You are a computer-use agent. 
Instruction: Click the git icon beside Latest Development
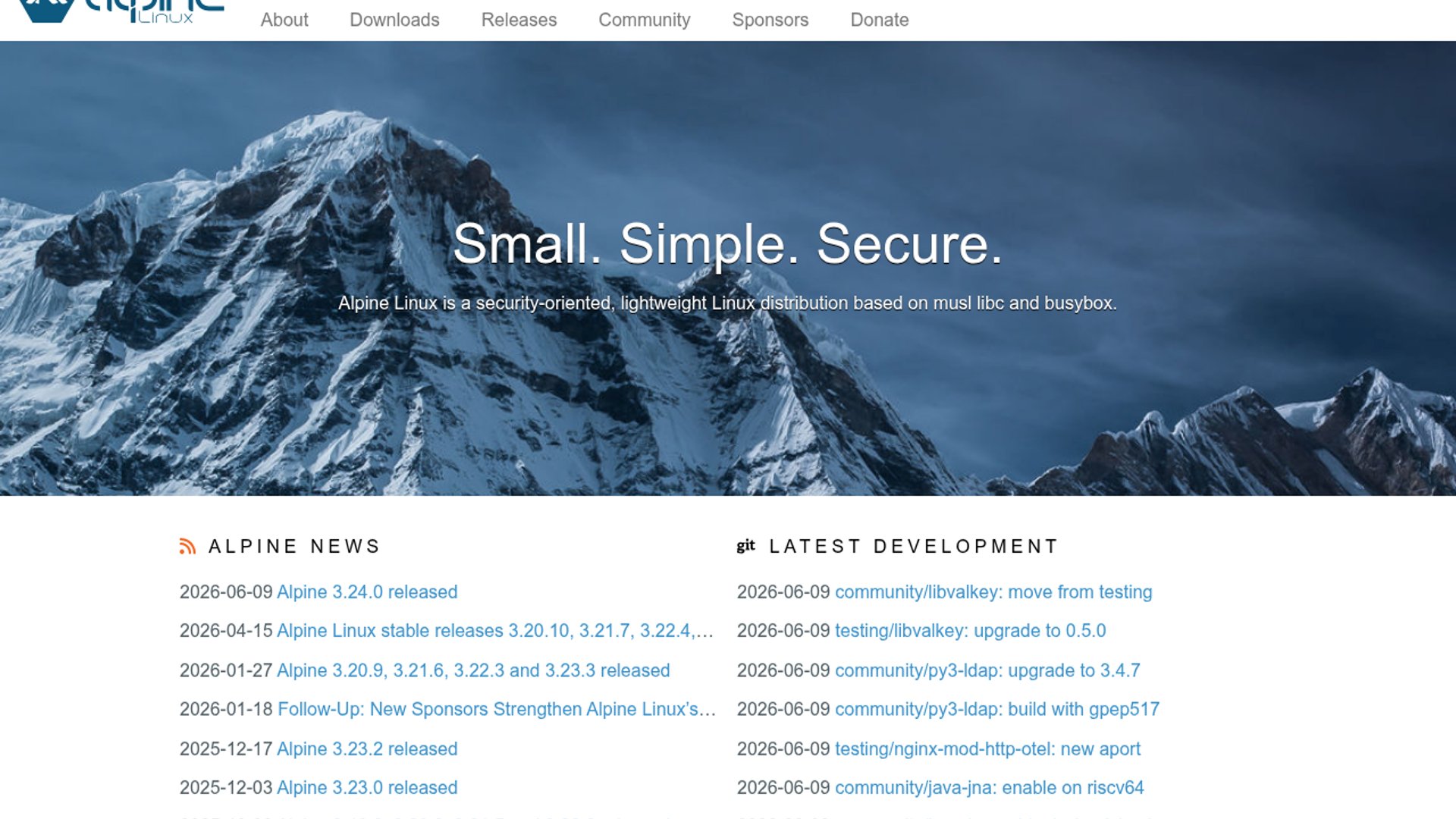tap(746, 545)
